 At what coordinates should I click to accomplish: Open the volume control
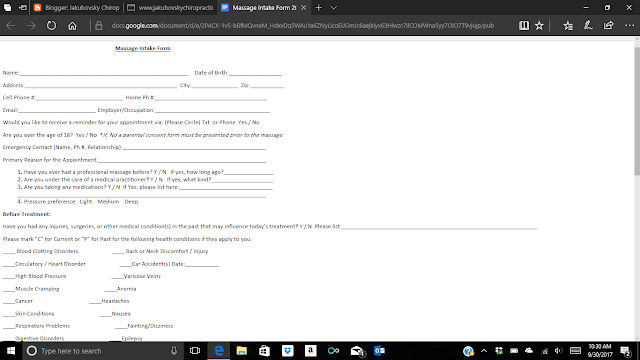tap(559, 351)
